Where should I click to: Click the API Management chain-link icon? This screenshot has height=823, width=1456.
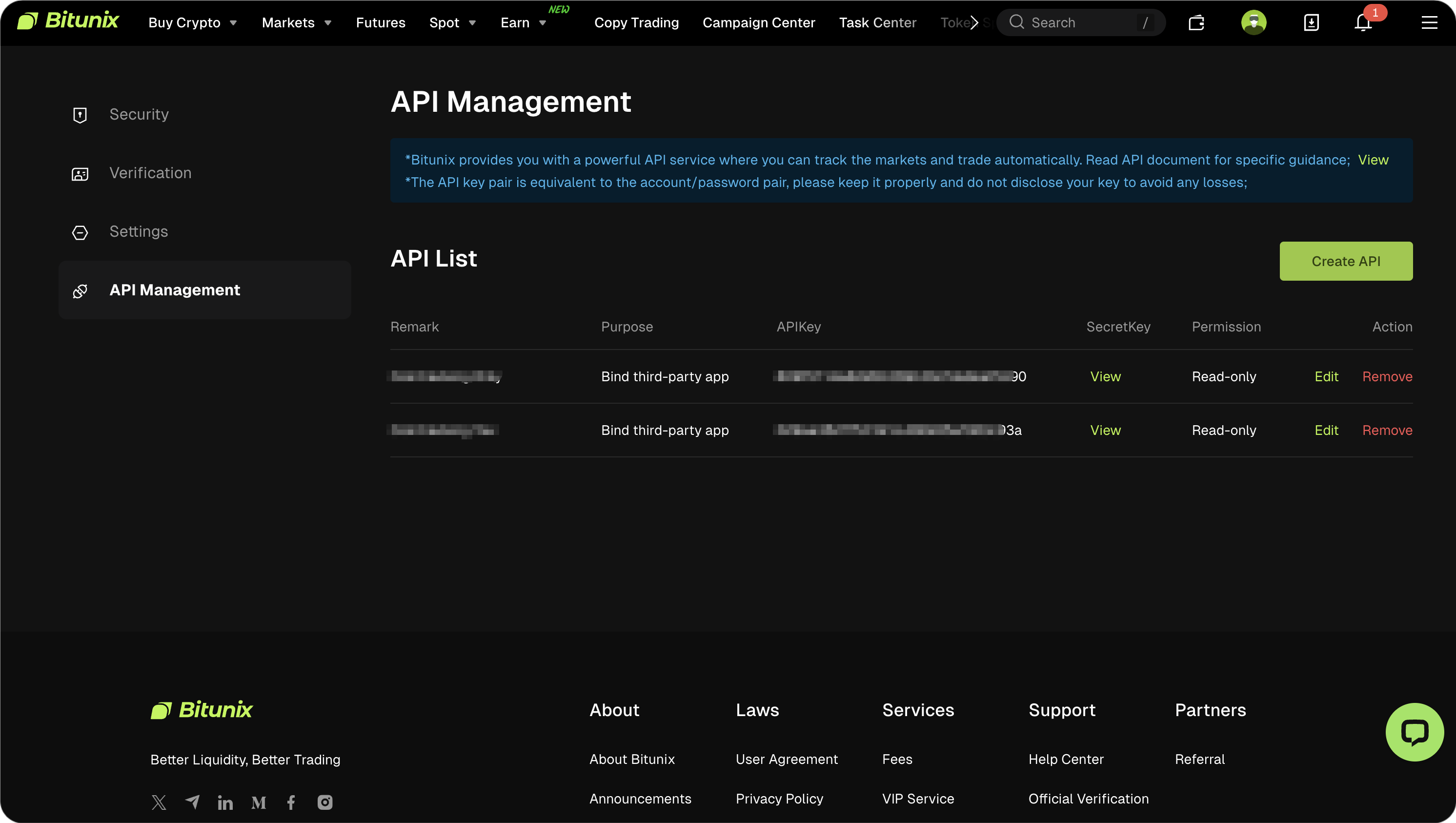point(80,291)
